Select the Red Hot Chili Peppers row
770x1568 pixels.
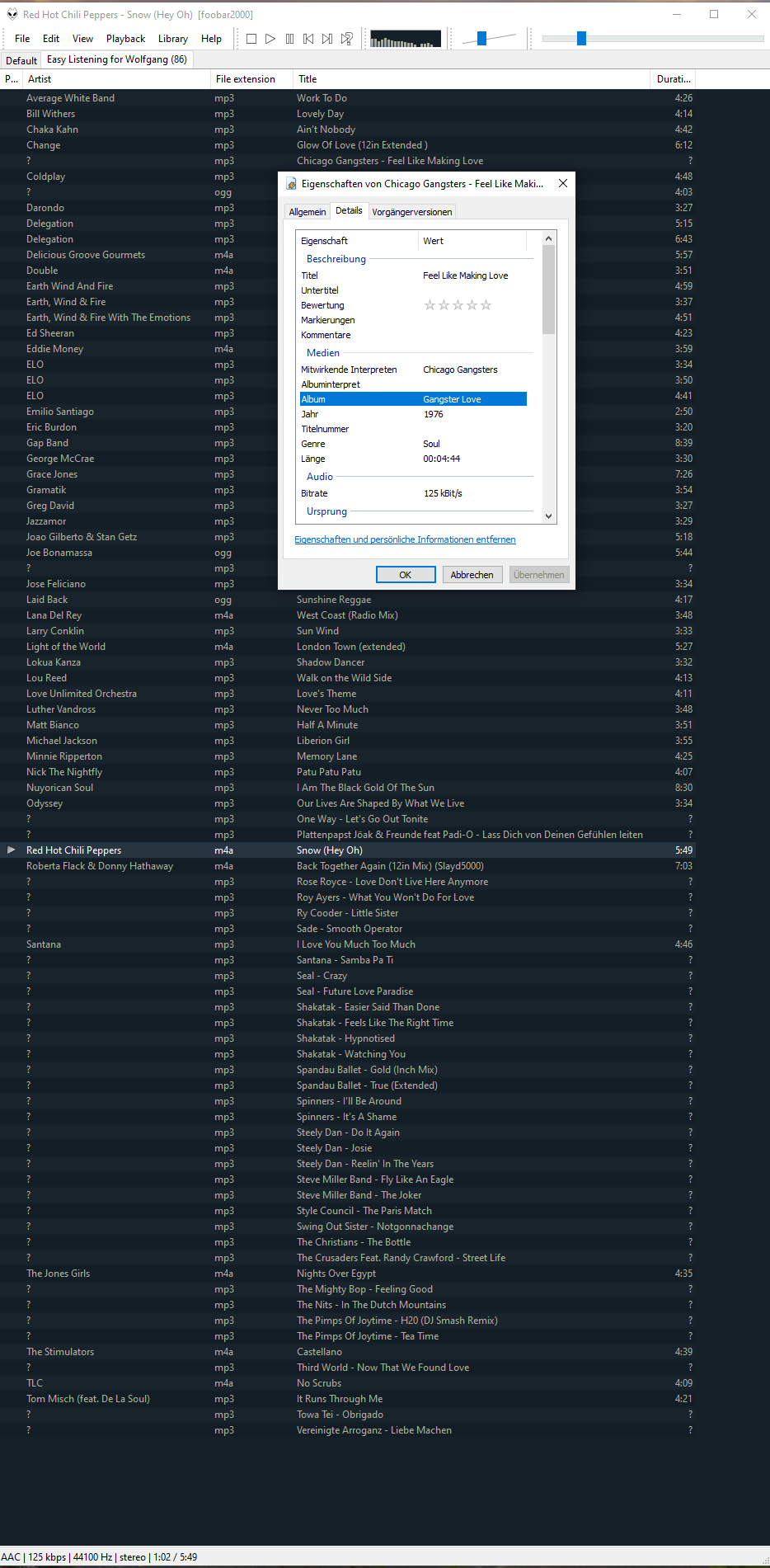click(348, 850)
